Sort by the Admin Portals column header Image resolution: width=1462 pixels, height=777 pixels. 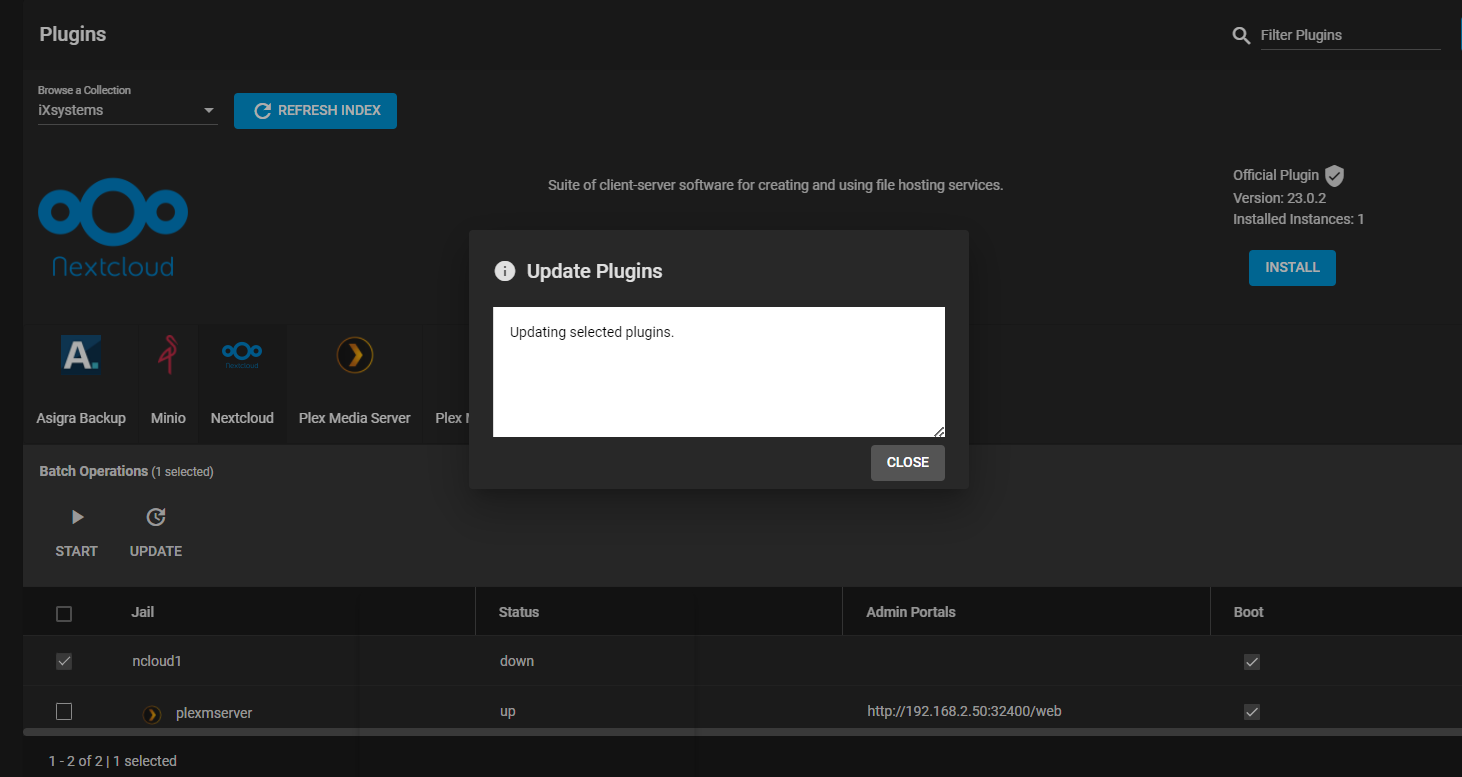click(x=911, y=612)
